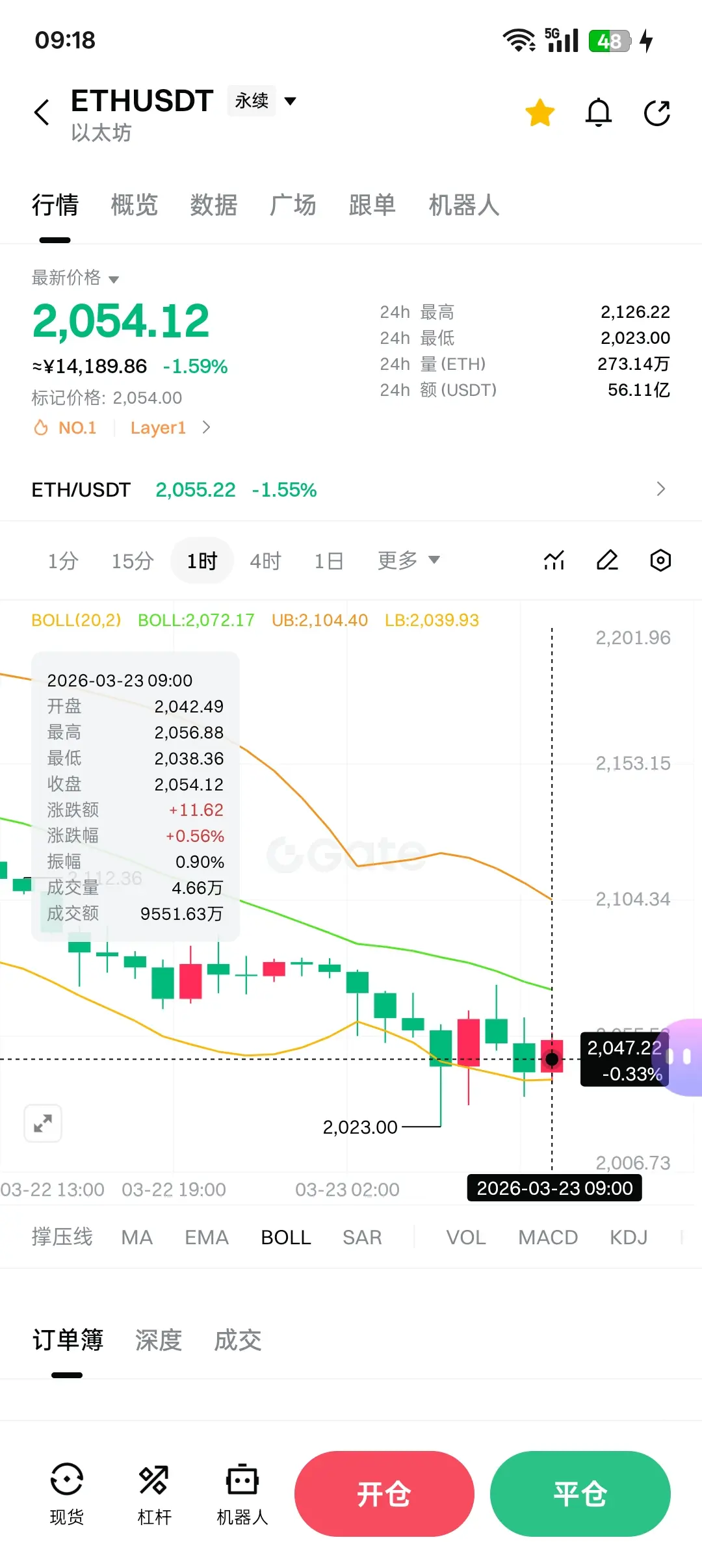
Task: Select the 1日 timeframe
Action: click(329, 560)
